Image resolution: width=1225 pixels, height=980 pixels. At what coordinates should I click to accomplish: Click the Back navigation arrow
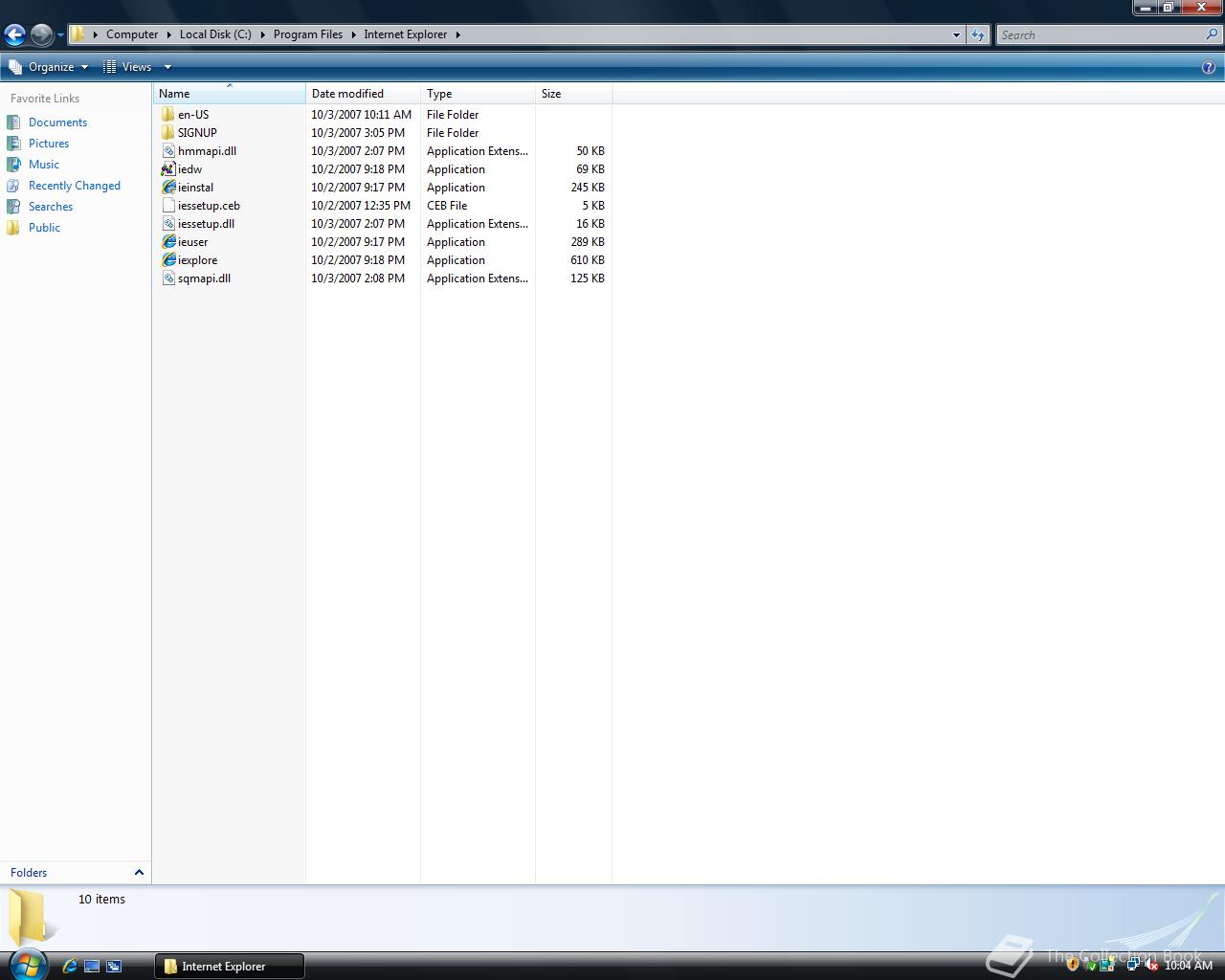coord(14,35)
